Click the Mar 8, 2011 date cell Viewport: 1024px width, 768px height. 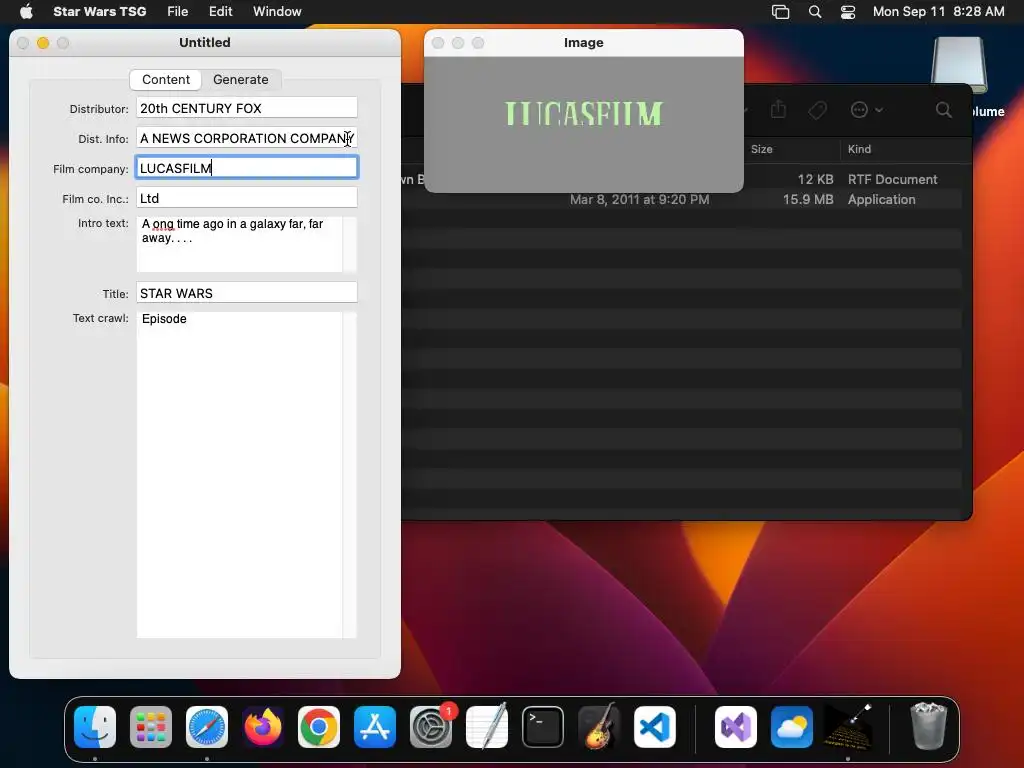(x=639, y=199)
